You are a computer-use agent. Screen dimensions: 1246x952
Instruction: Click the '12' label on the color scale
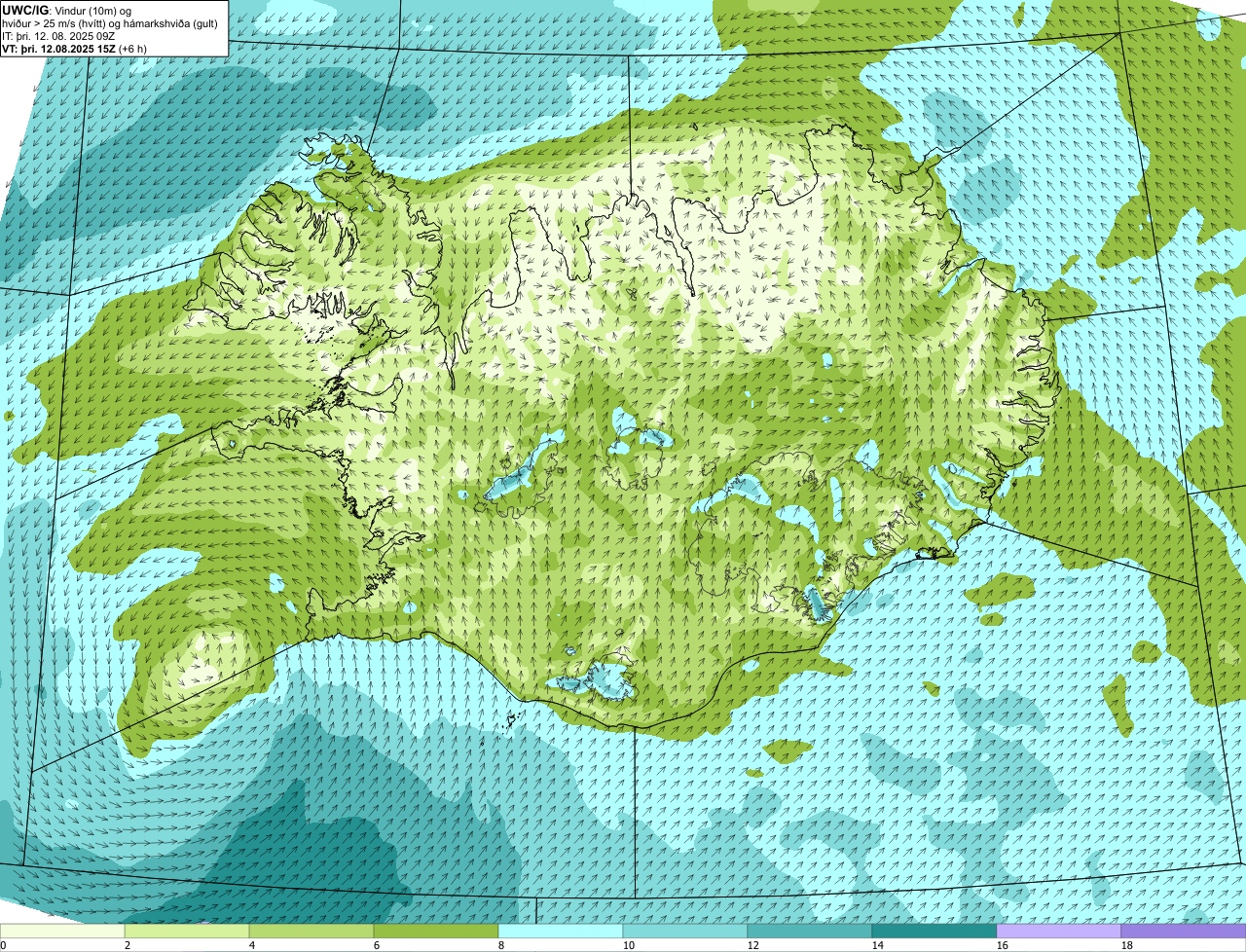(753, 945)
